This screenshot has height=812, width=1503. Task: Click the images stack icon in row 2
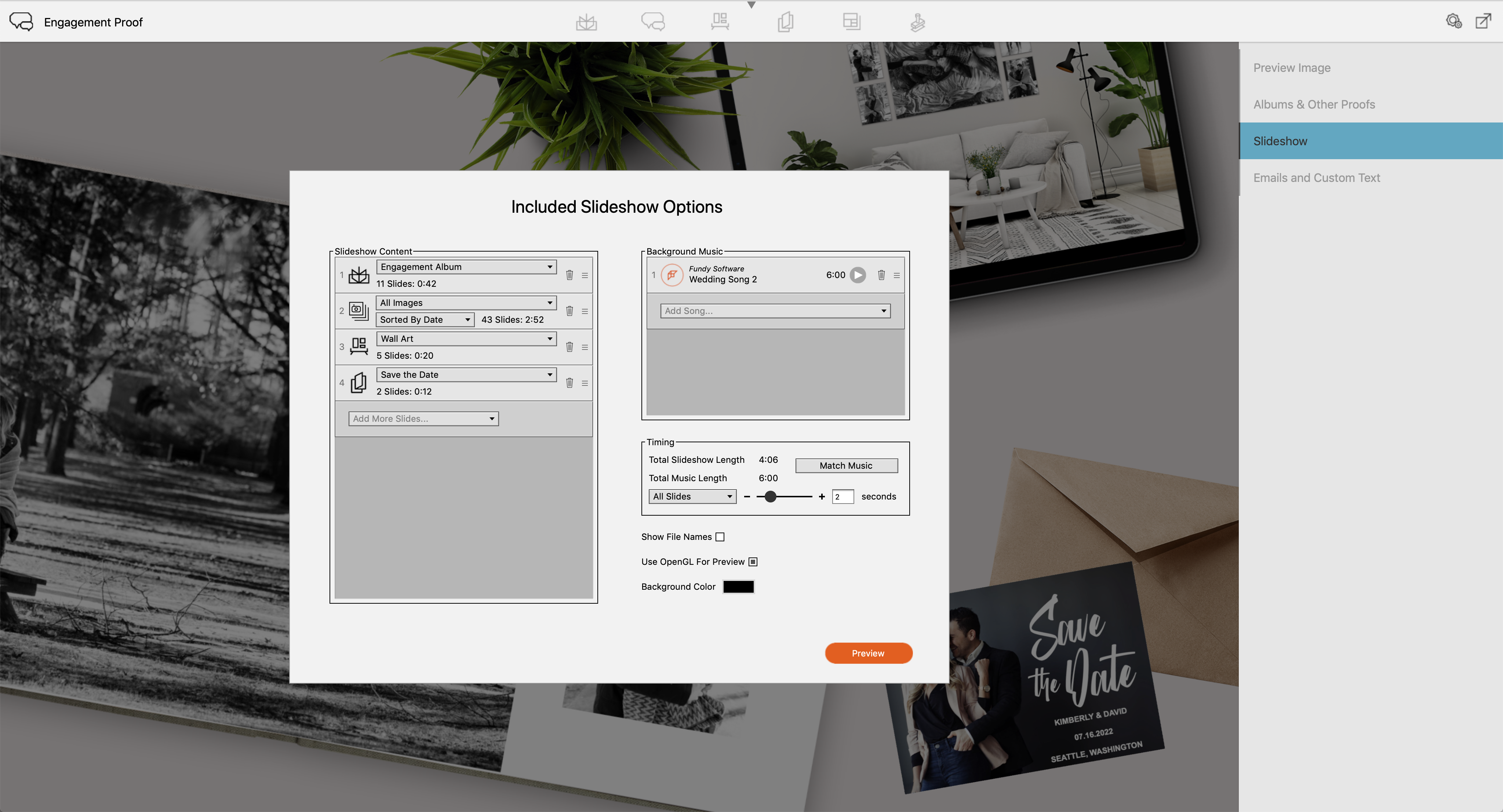[359, 311]
